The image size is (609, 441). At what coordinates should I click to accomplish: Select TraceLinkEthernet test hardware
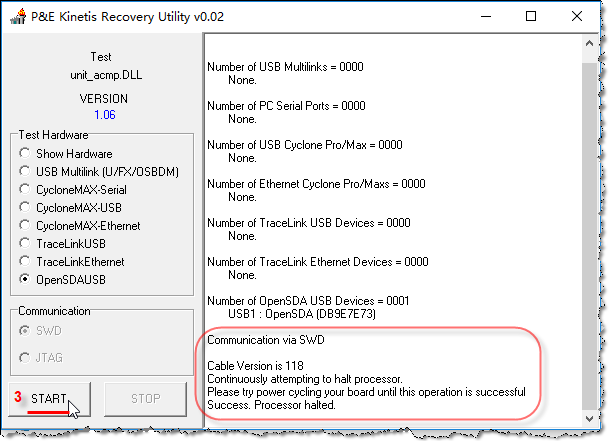pyautogui.click(x=24, y=262)
